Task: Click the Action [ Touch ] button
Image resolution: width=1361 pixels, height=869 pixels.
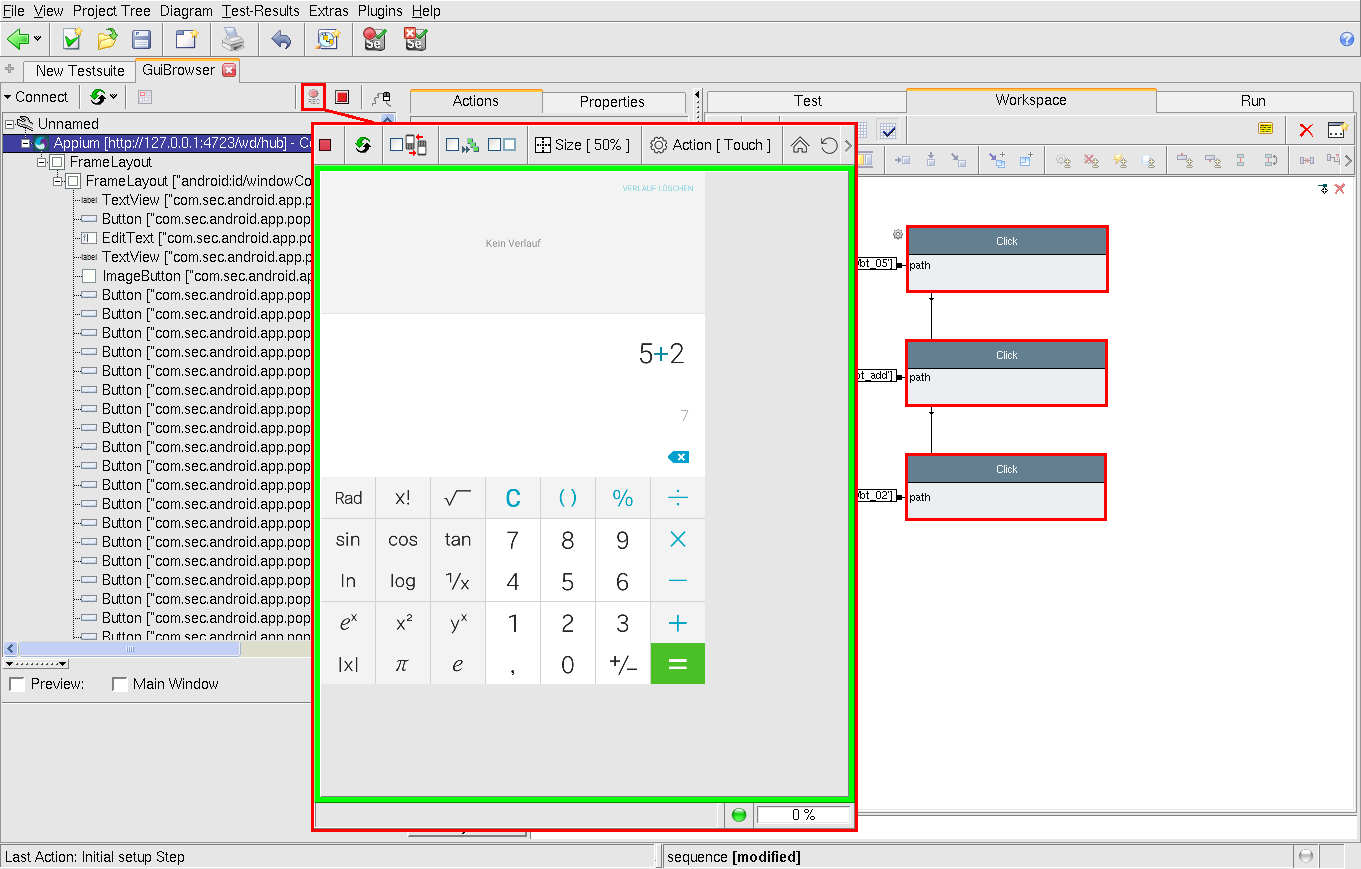Action: click(711, 145)
